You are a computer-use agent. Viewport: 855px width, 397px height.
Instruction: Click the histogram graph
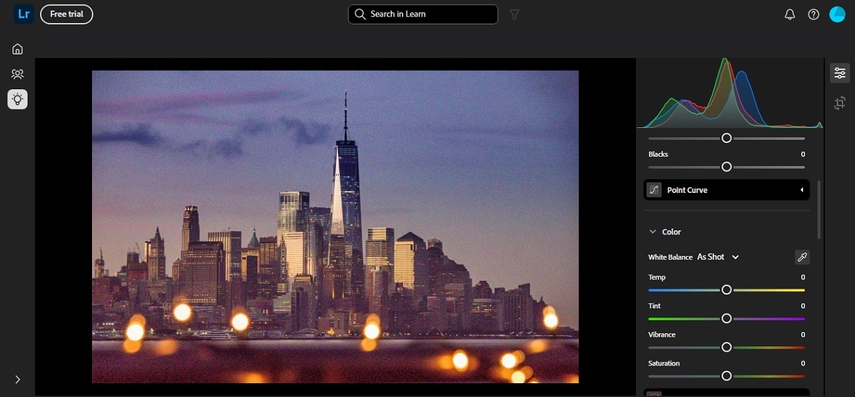[x=730, y=93]
